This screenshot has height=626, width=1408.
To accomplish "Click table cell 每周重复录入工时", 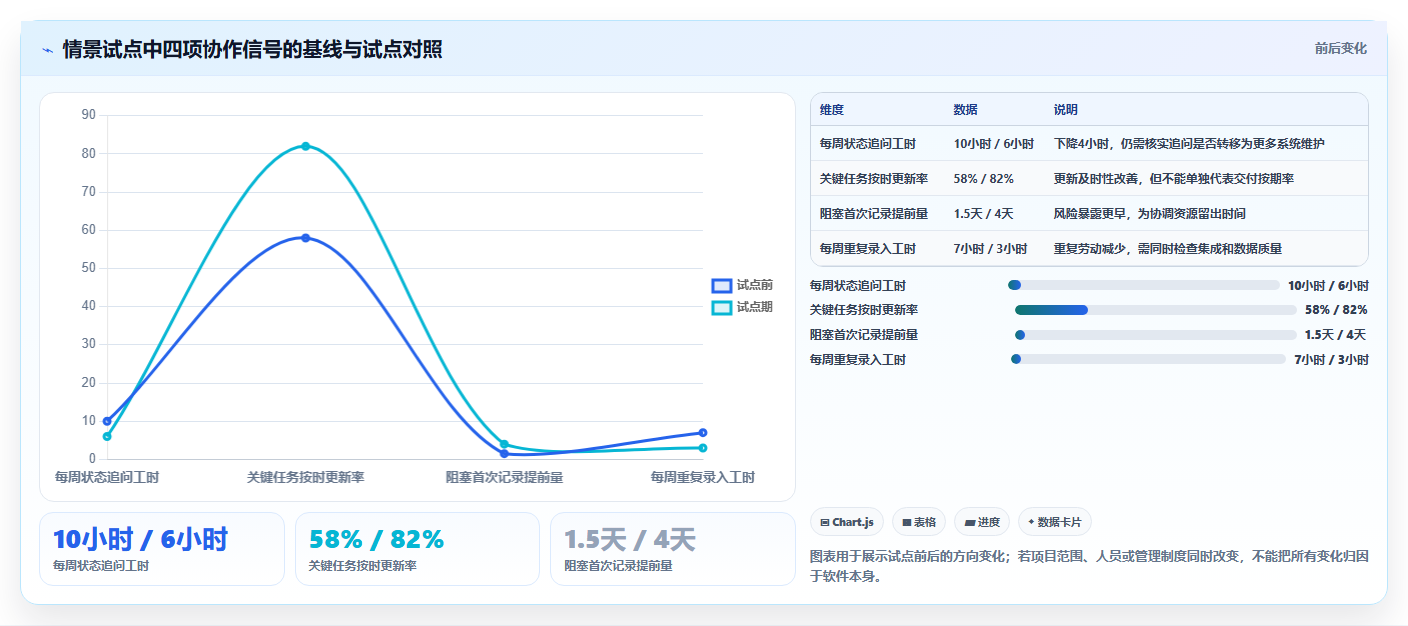I will click(868, 249).
